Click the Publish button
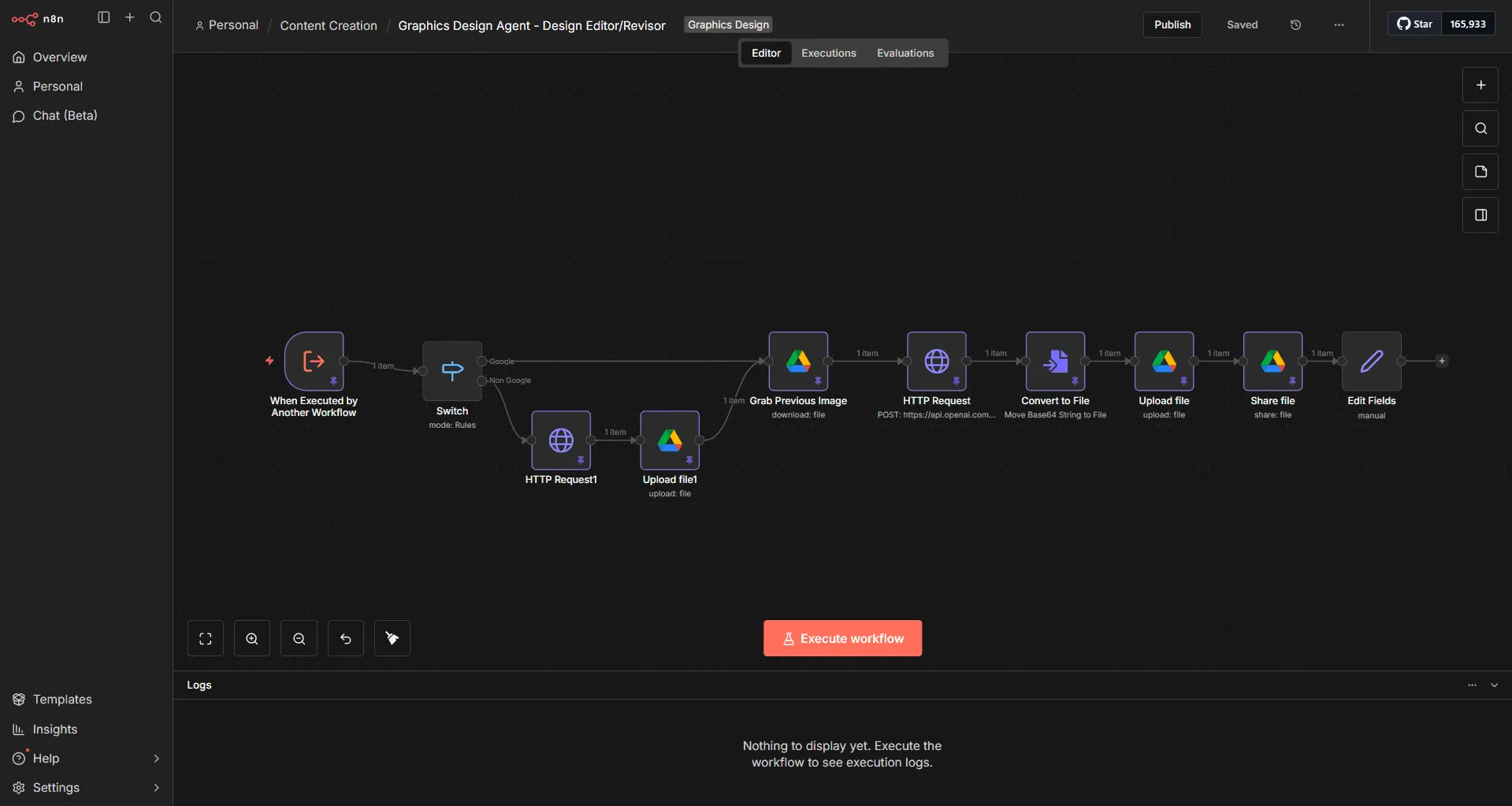 click(x=1172, y=25)
